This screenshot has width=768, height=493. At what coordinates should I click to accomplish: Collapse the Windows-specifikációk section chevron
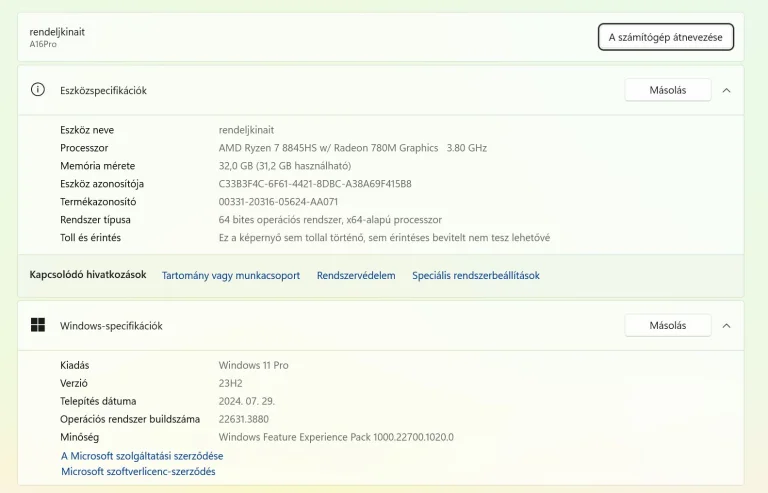pyautogui.click(x=726, y=326)
